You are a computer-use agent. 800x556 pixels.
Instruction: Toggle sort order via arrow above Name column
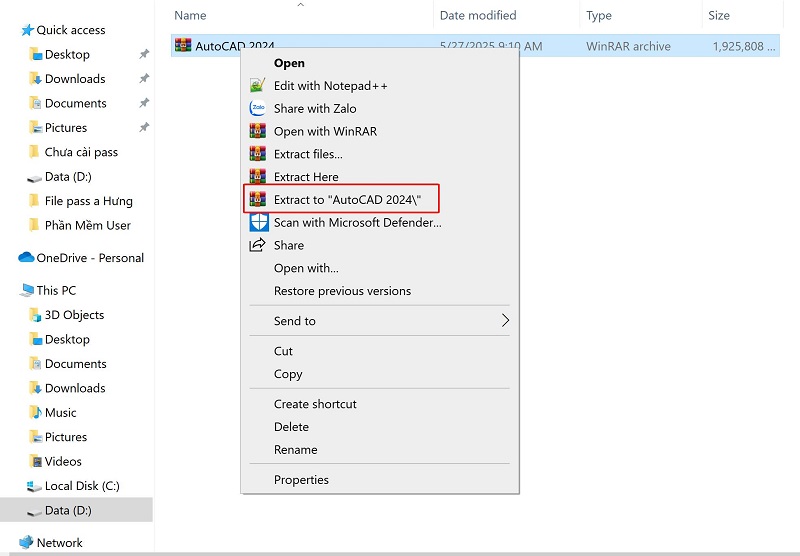tap(301, 5)
